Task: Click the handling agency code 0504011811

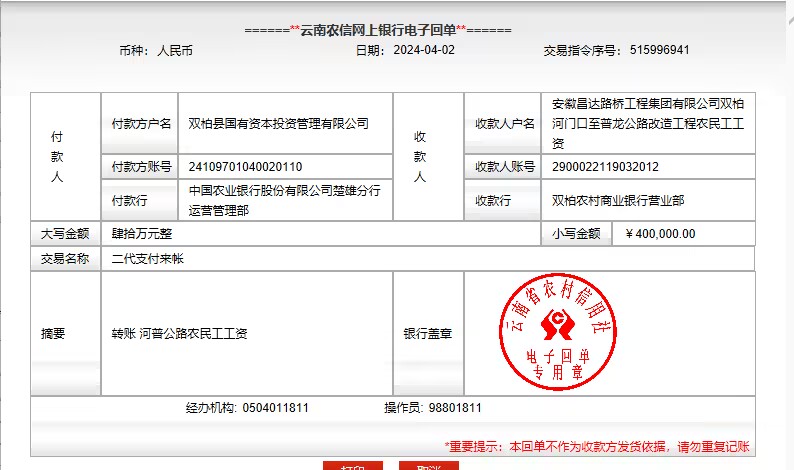Action: click(275, 409)
